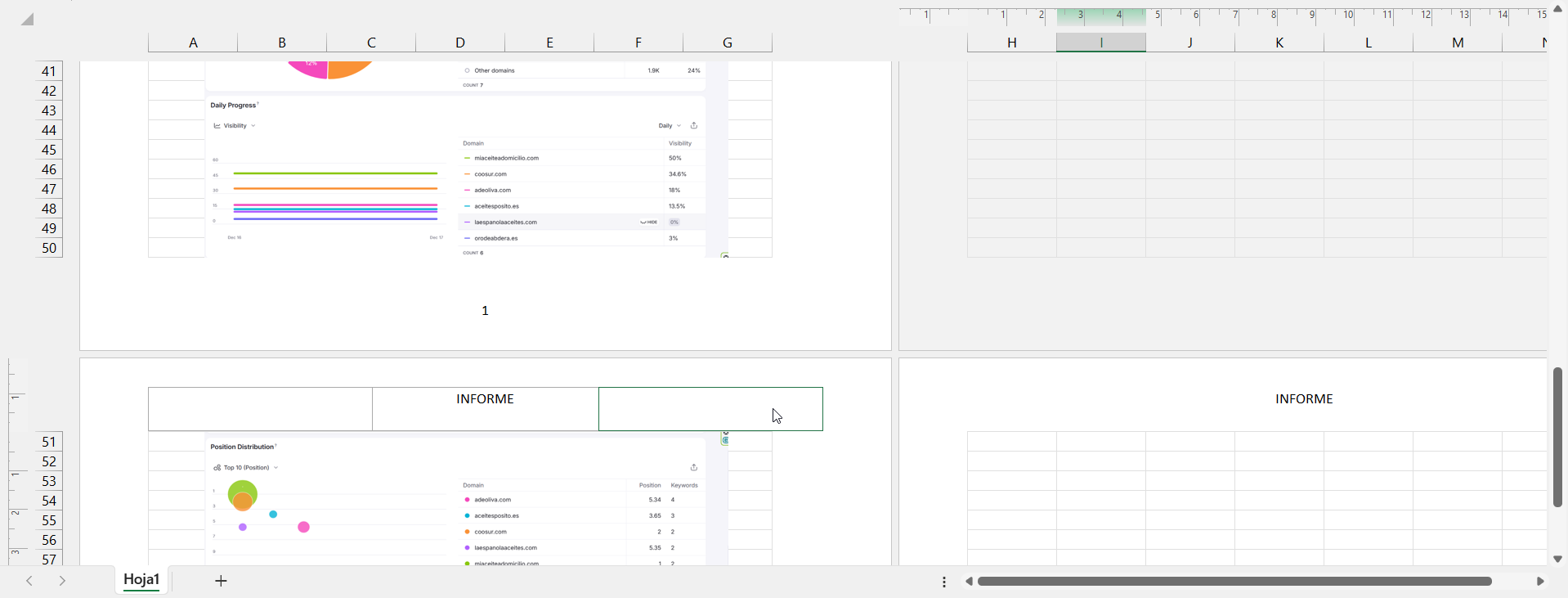Click the three-dot tab bar resize handle

[944, 582]
